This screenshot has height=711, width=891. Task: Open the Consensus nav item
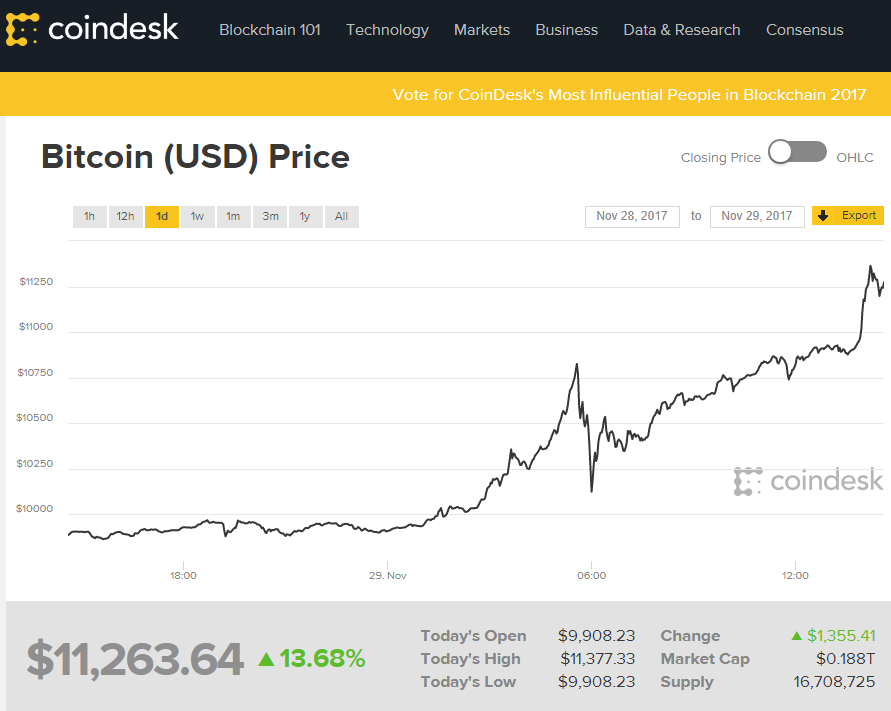(x=805, y=30)
